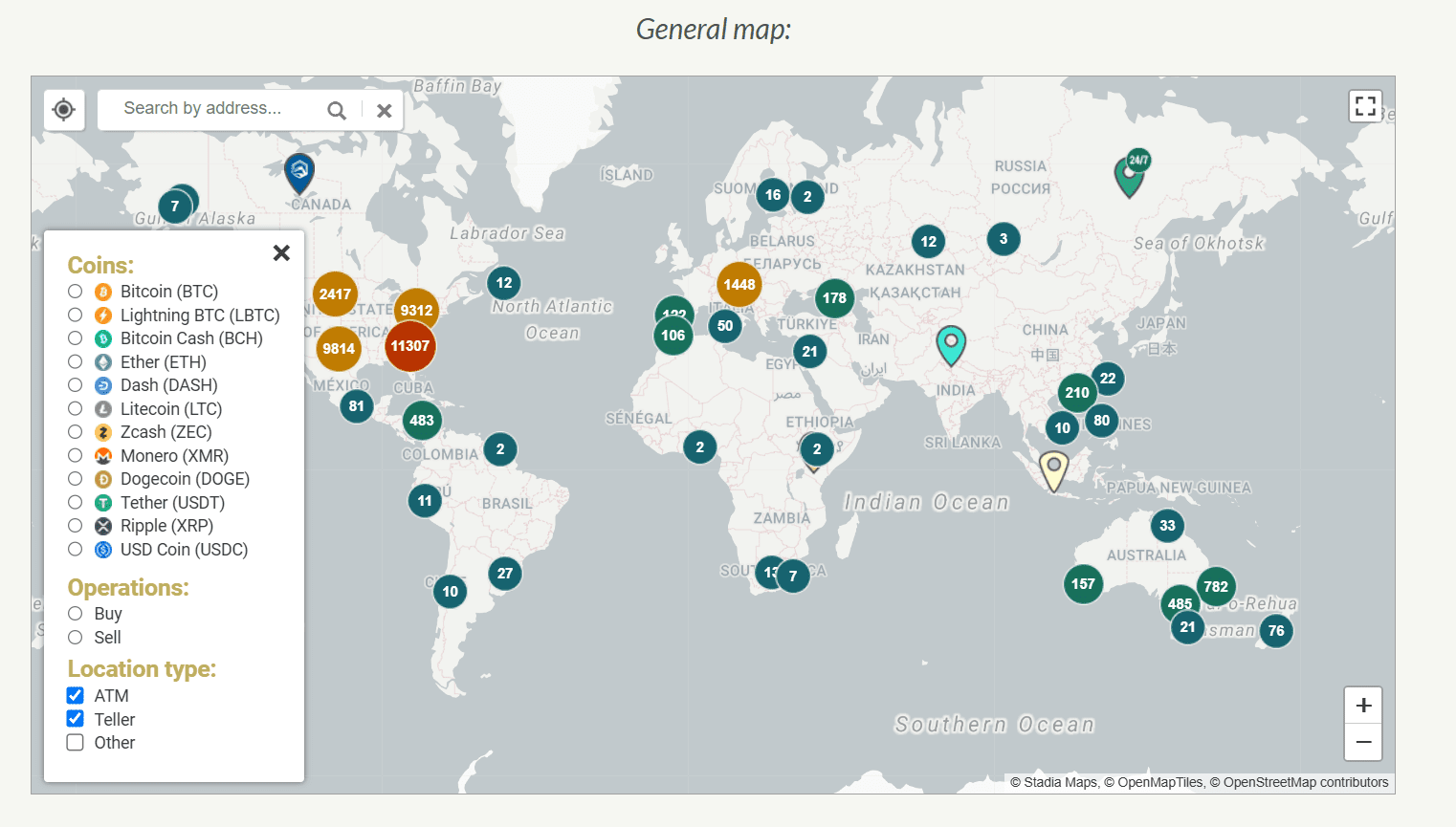Disable the Teller location type
The height and width of the screenshot is (827, 1456).
(x=75, y=718)
